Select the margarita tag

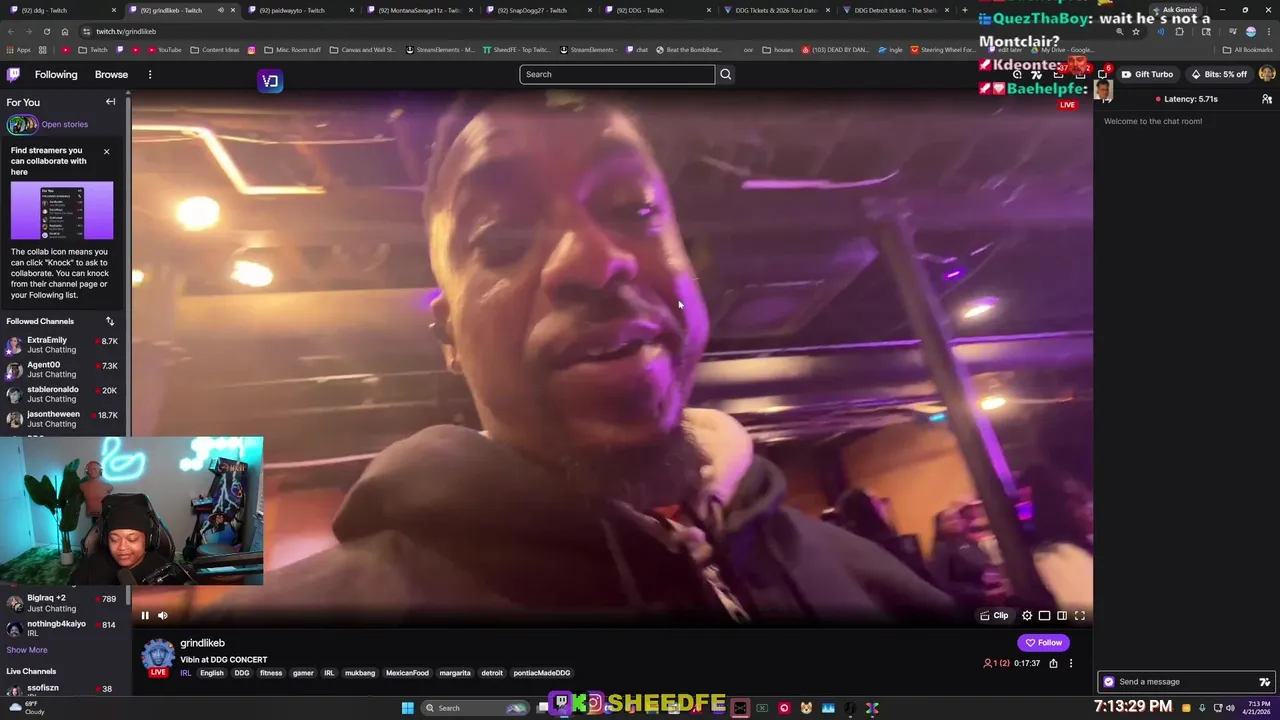455,673
